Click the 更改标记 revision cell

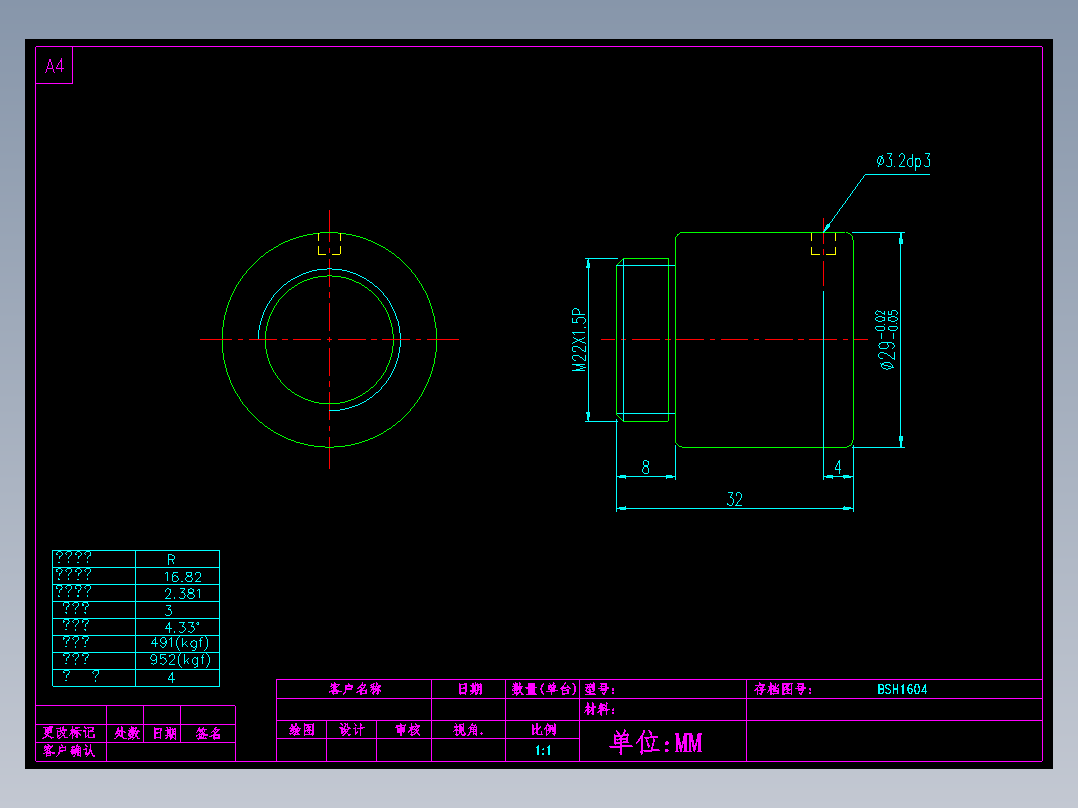(69, 733)
